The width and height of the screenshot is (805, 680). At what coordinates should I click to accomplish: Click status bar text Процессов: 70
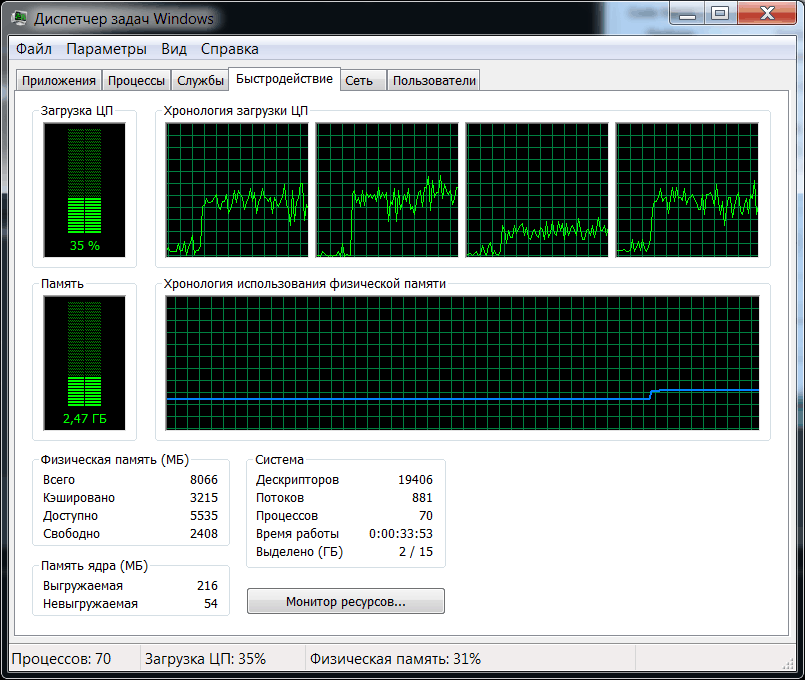[61, 658]
